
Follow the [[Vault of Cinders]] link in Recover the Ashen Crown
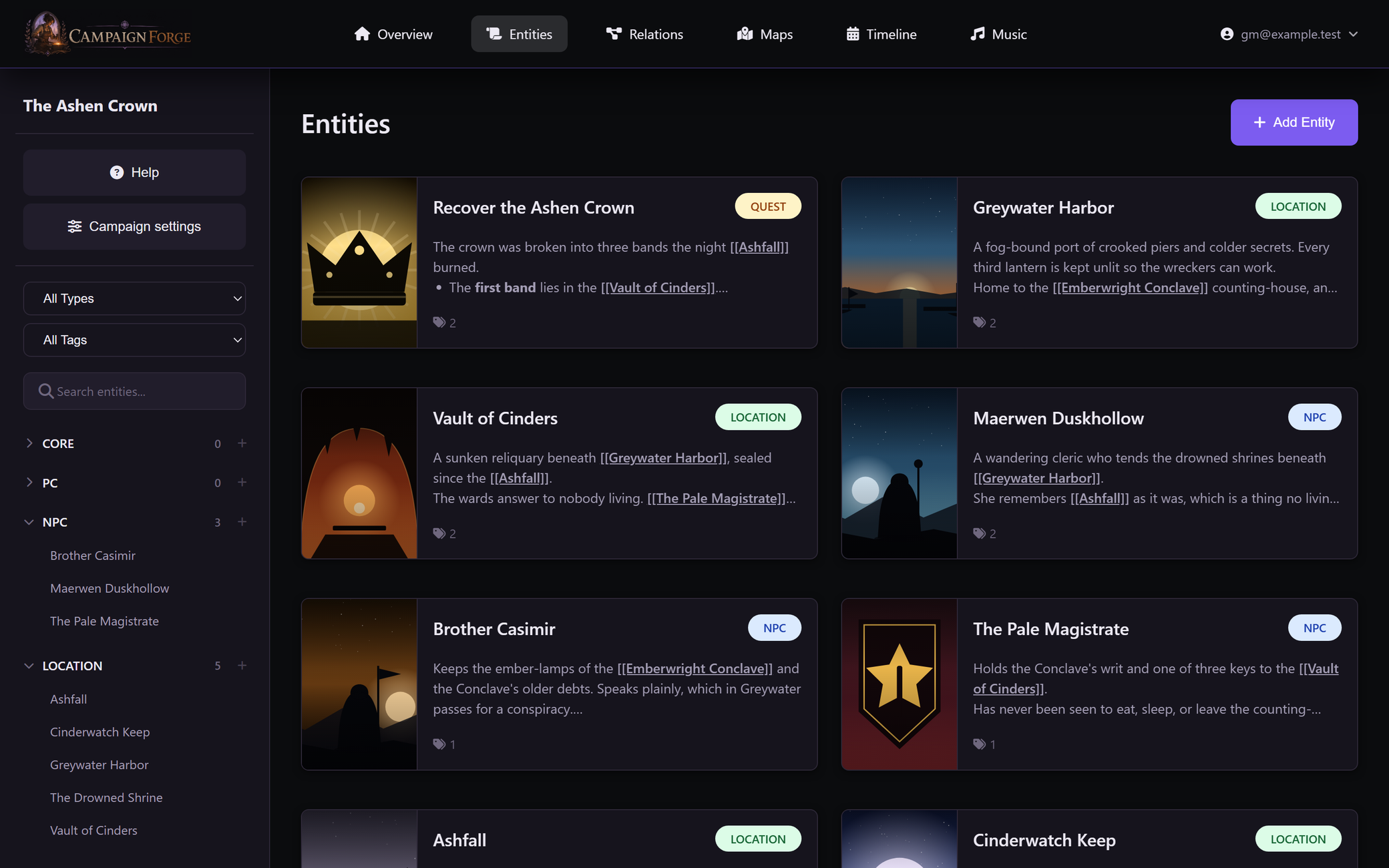point(658,288)
